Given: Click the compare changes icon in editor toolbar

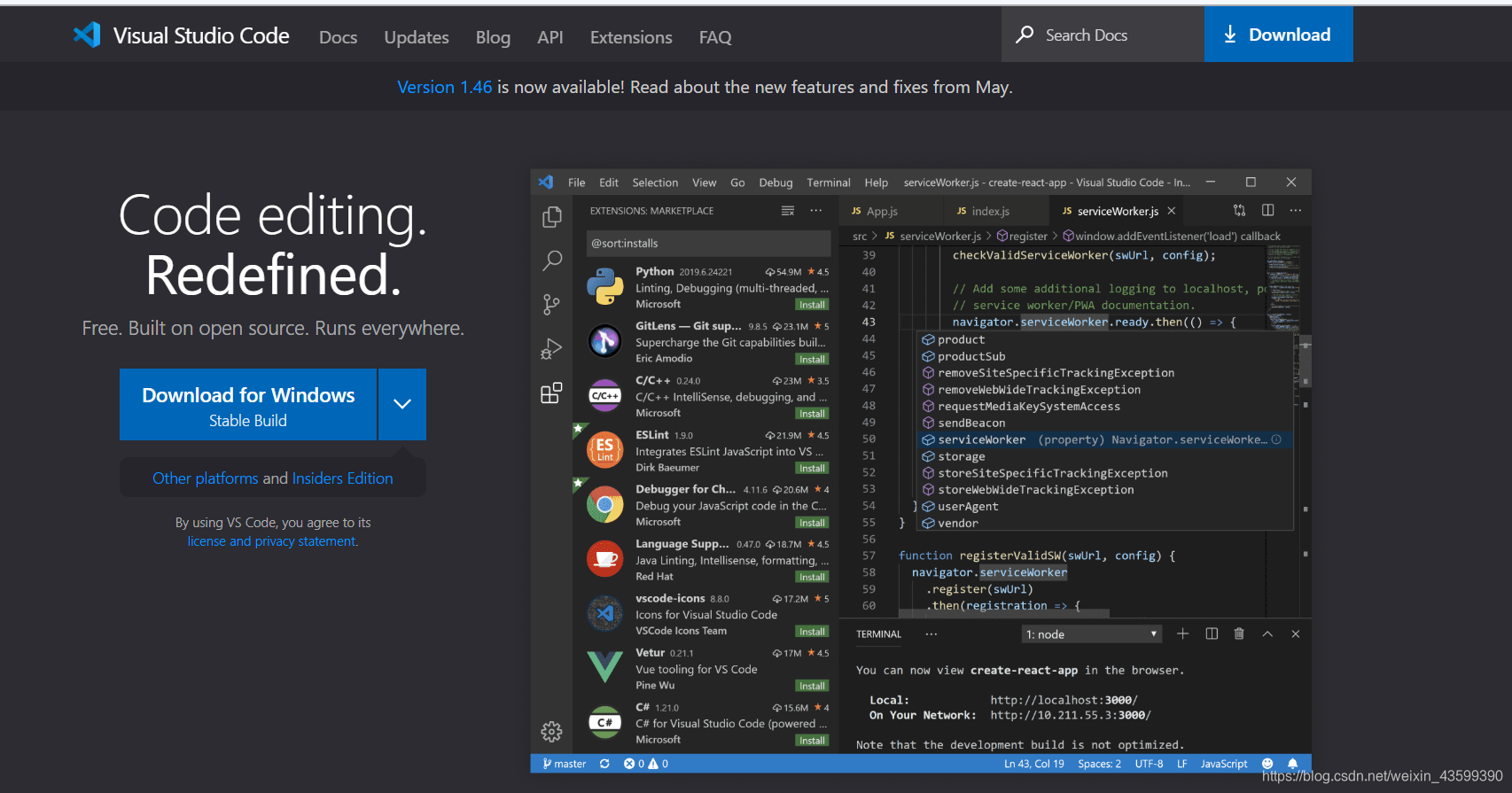Looking at the screenshot, I should [x=1239, y=210].
